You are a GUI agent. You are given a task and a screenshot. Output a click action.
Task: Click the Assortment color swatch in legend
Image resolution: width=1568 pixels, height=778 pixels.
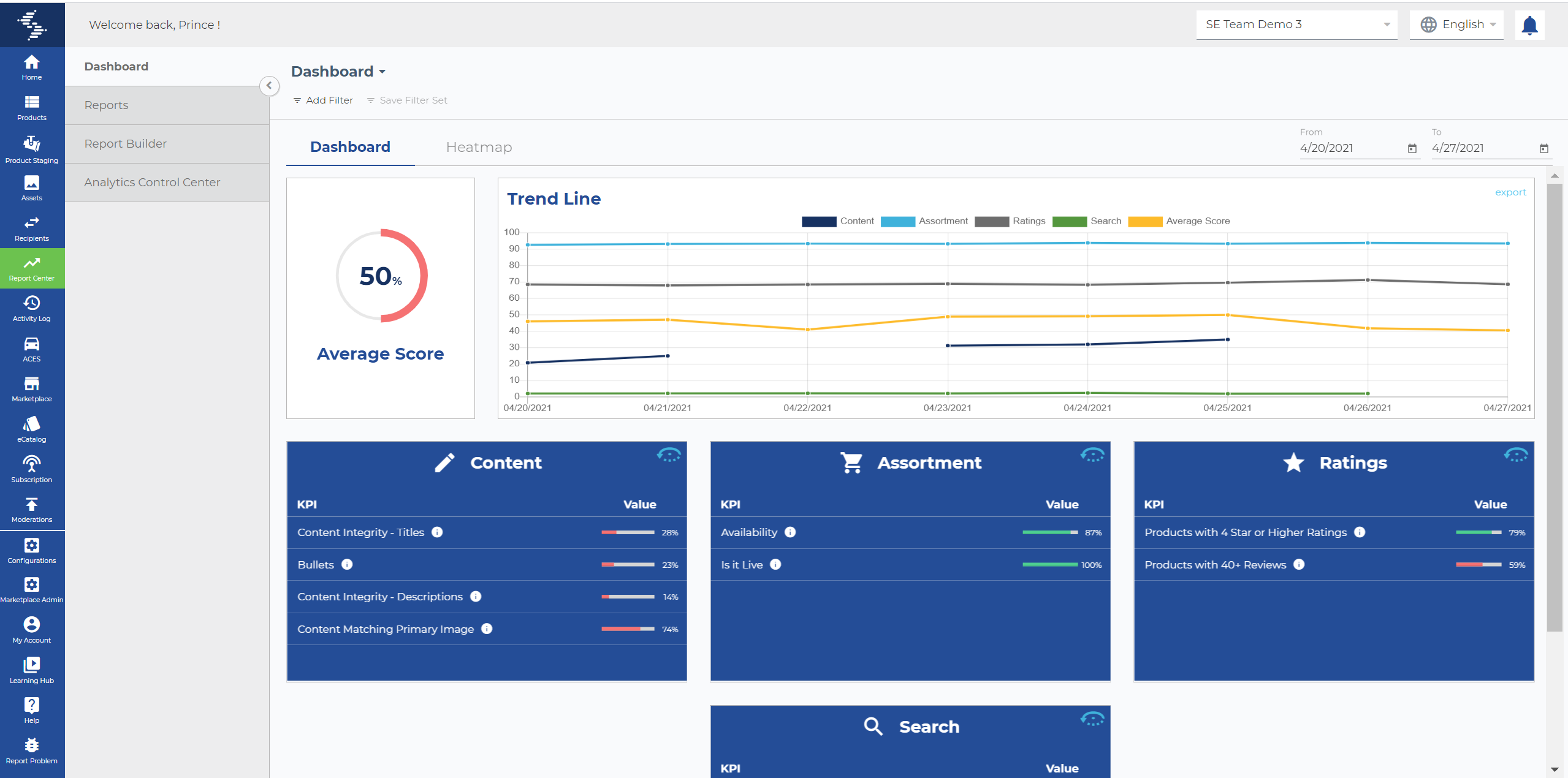click(x=897, y=221)
